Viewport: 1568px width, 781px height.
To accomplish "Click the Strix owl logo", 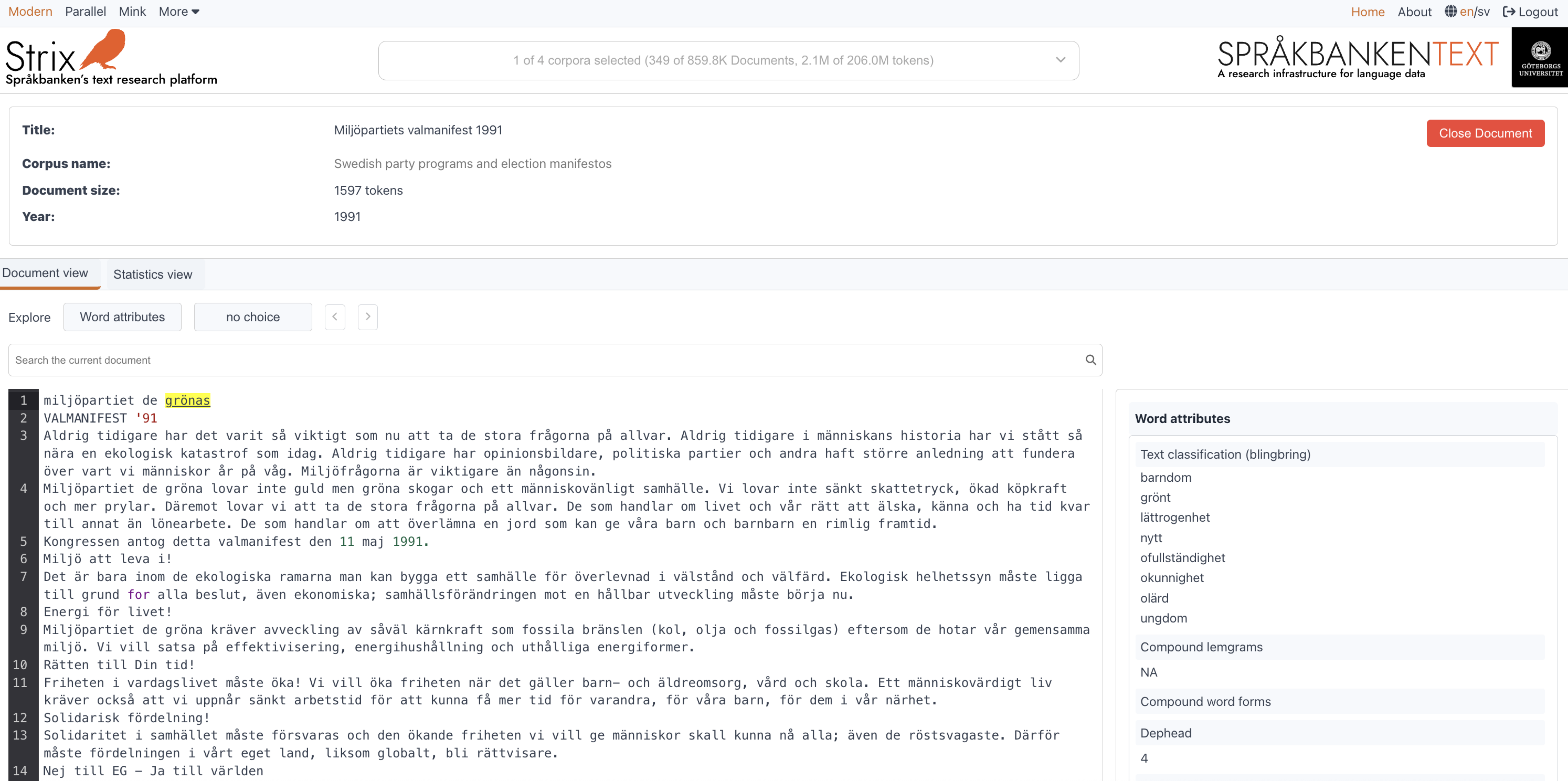I will pos(111,58).
